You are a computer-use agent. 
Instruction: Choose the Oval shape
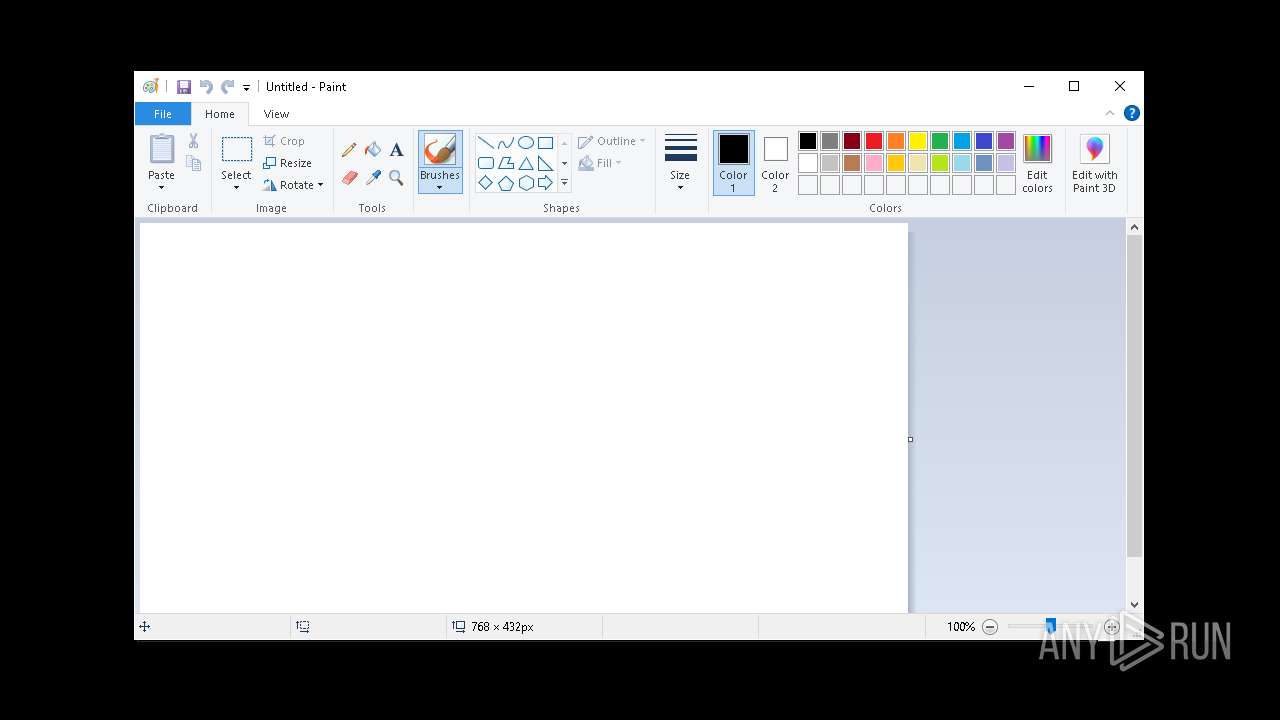click(525, 143)
